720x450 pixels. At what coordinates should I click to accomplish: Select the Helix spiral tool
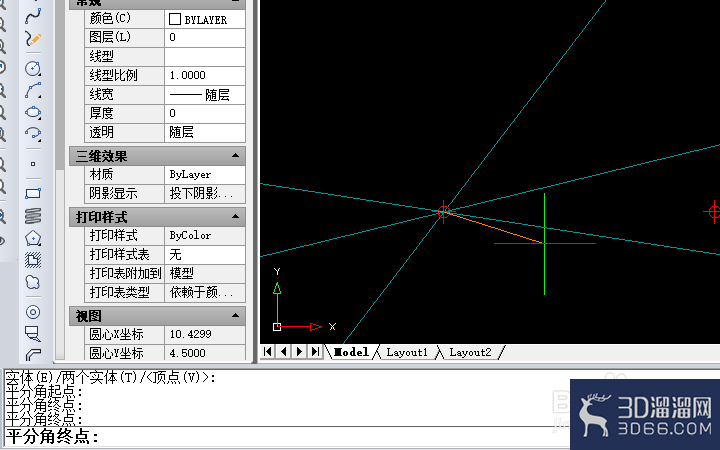(33, 216)
